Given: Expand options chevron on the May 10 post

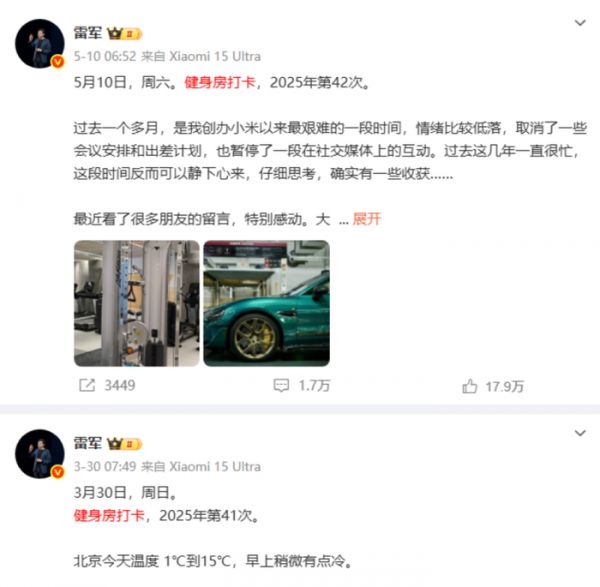Looking at the screenshot, I should [580, 23].
